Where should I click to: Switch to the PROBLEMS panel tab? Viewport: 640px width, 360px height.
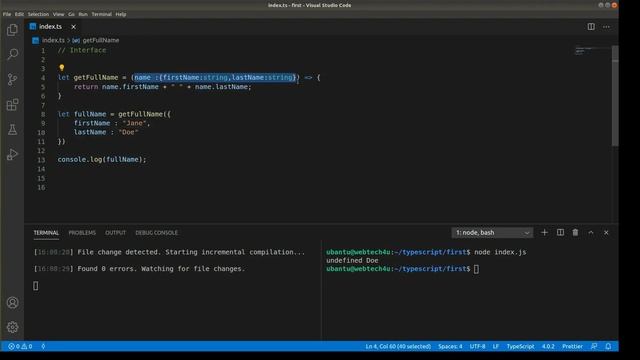(82, 233)
